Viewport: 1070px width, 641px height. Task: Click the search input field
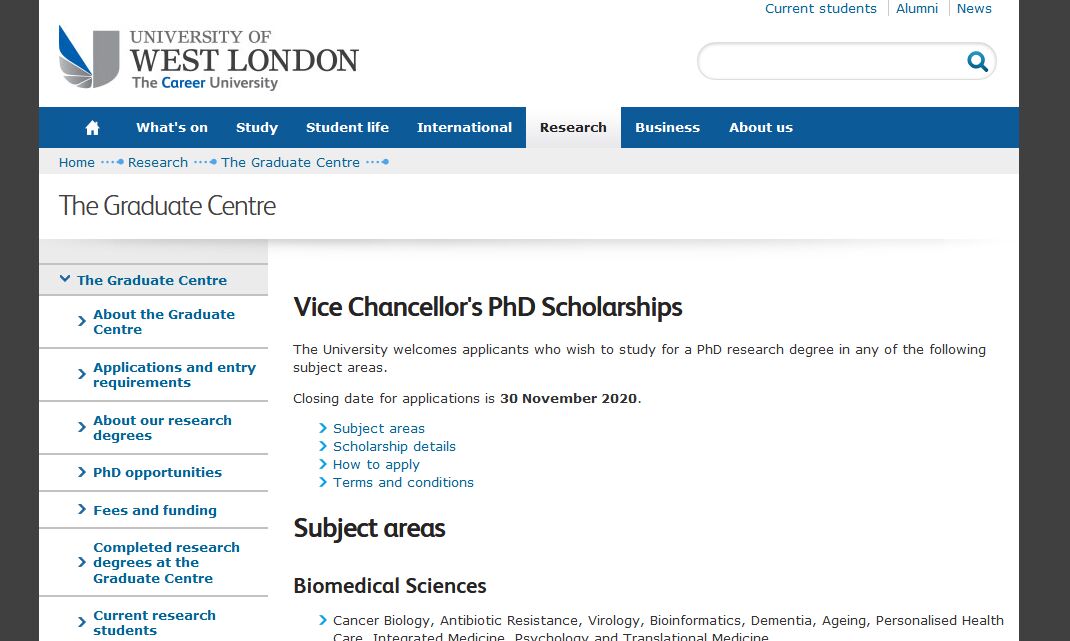pyautogui.click(x=831, y=61)
